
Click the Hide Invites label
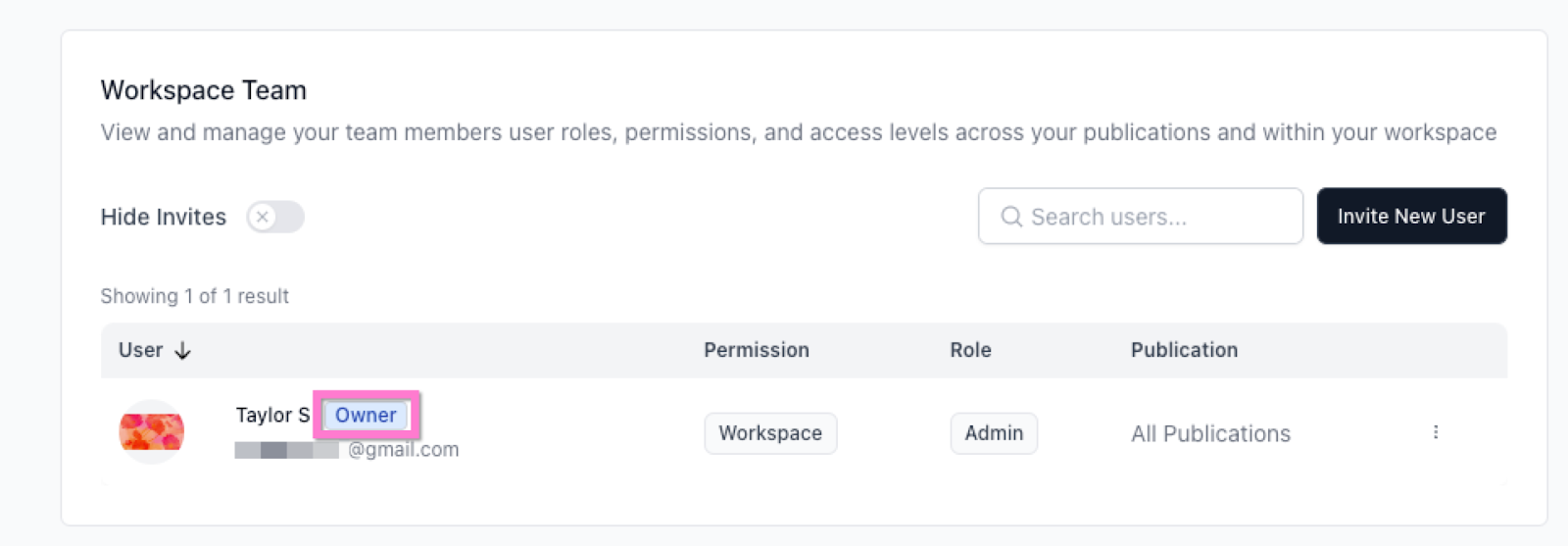(164, 218)
